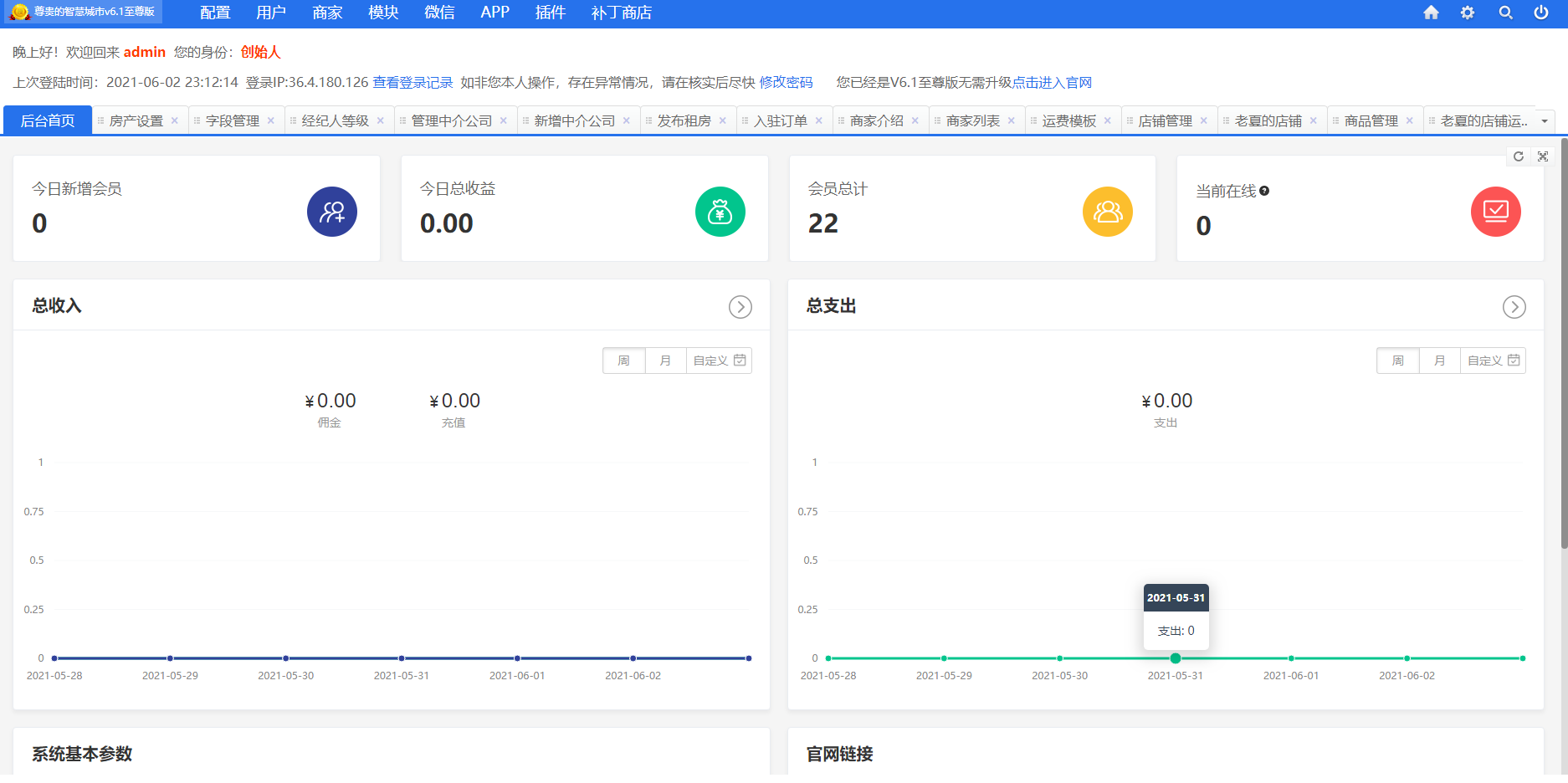Click calendar icon in 总收入 自定义
1568x783 pixels.
pos(740,361)
